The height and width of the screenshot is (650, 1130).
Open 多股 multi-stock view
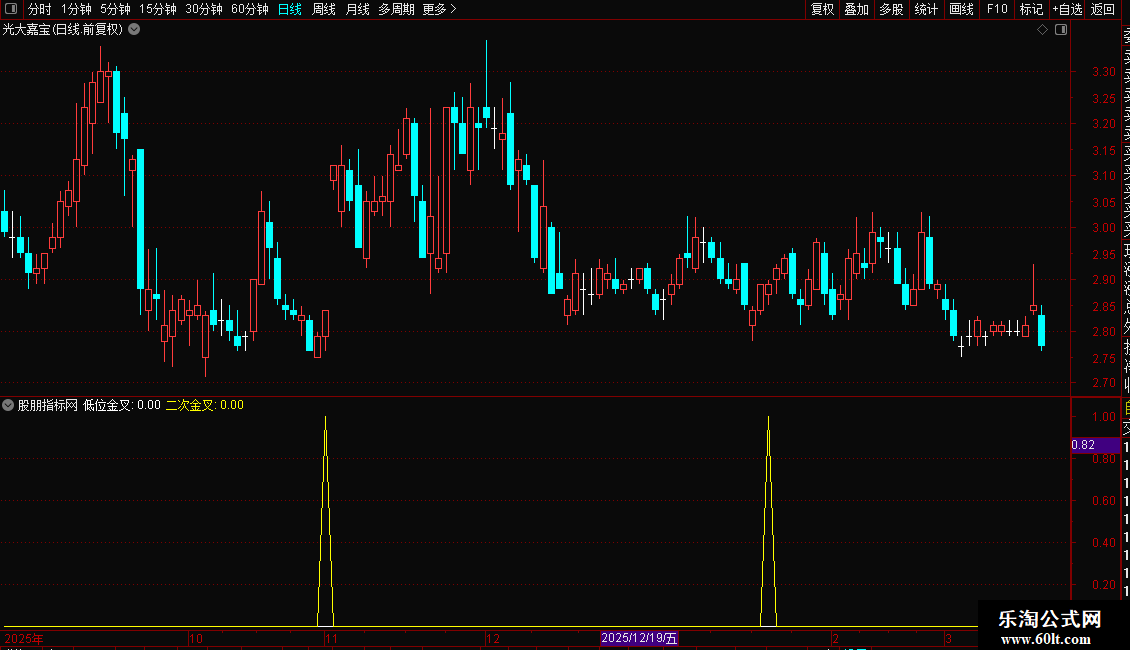[891, 9]
